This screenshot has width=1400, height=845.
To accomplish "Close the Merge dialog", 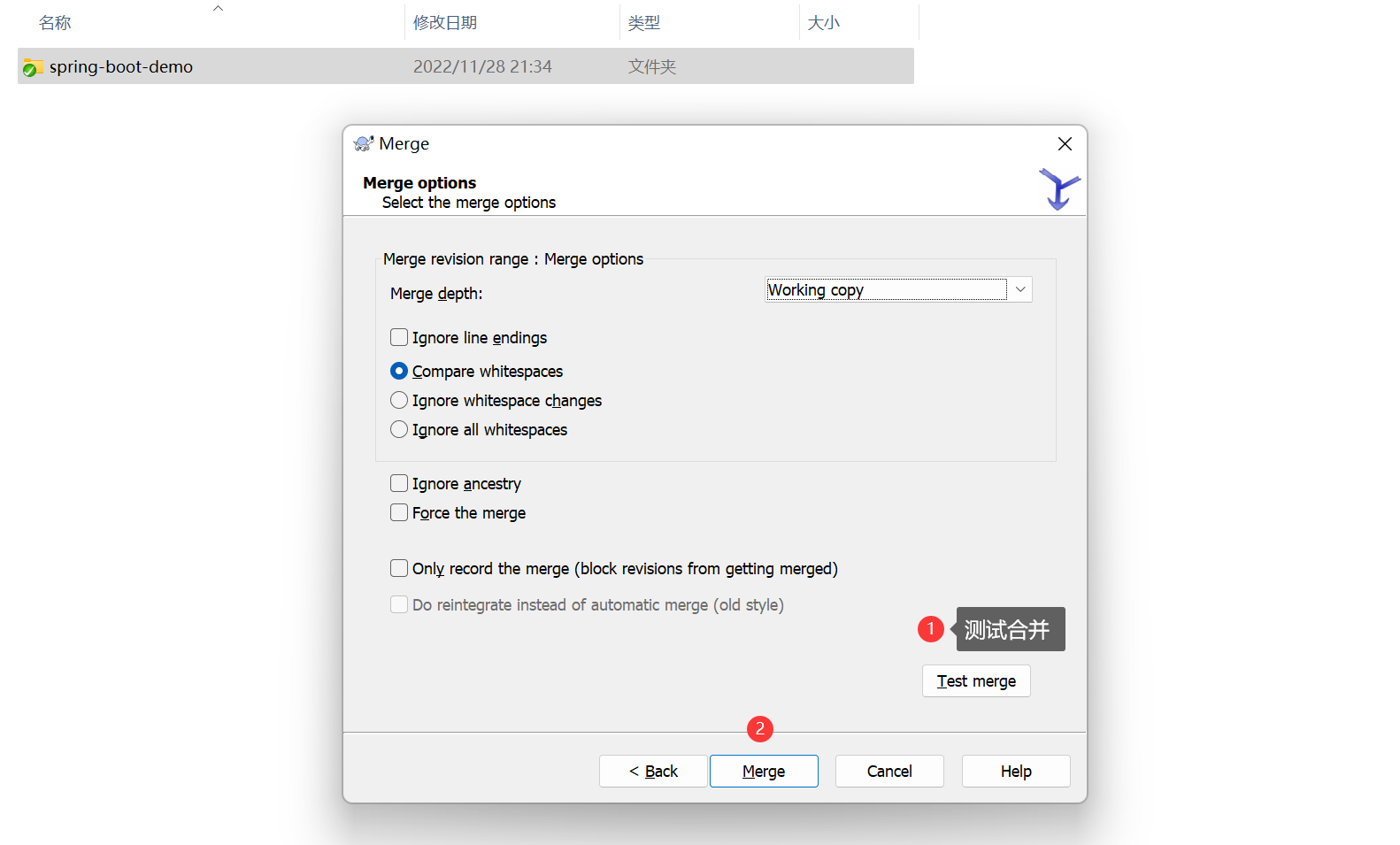I will (1065, 143).
